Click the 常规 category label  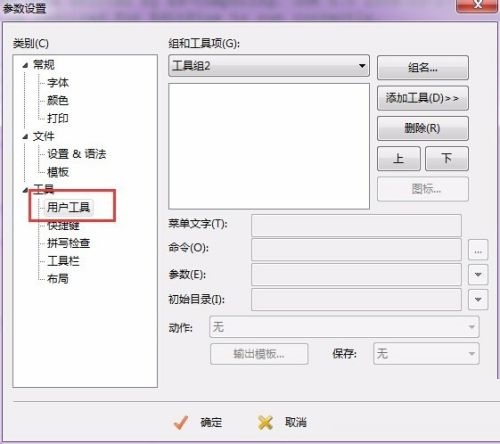click(x=44, y=65)
